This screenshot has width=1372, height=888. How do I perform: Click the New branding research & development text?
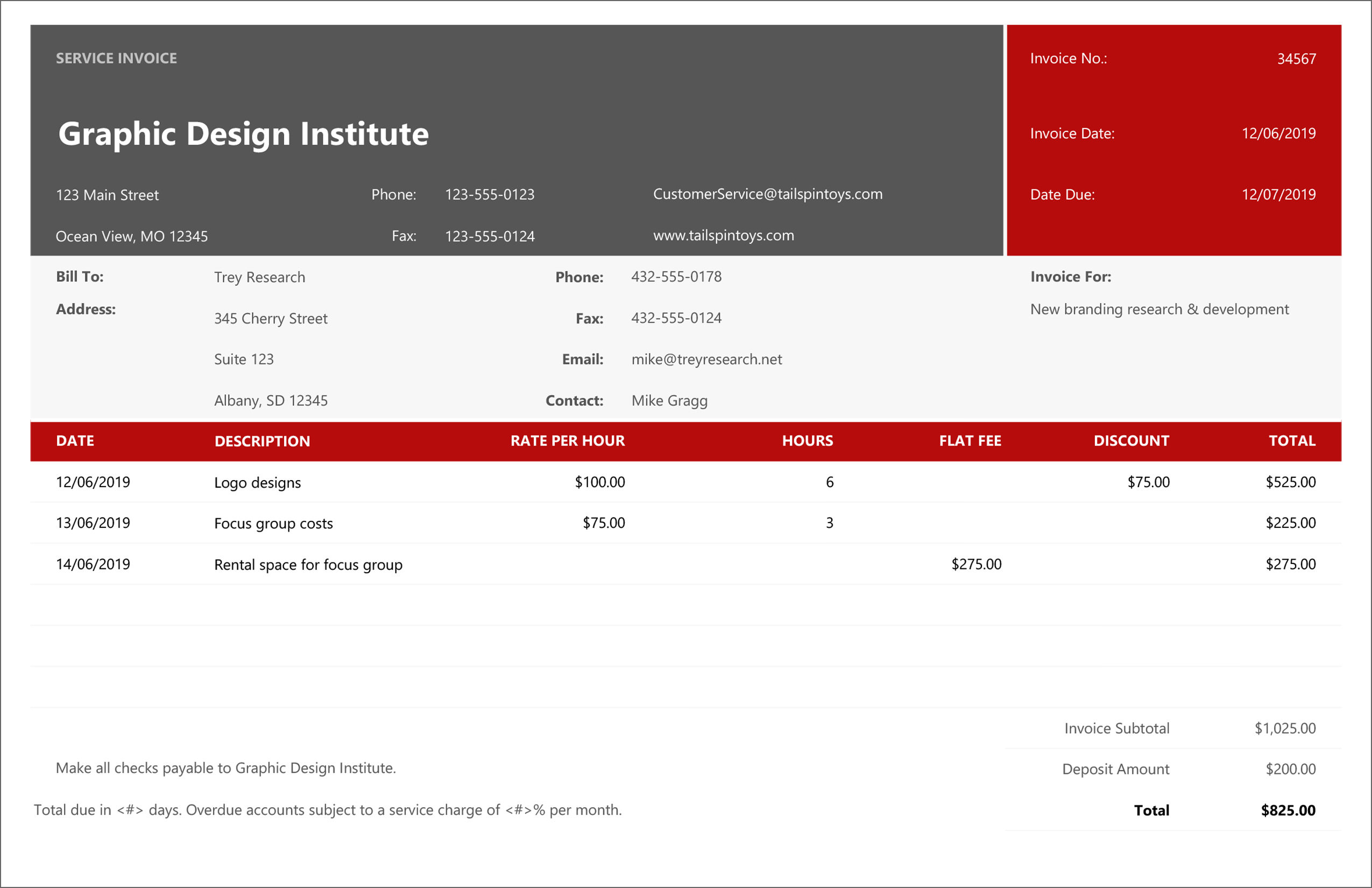[x=1159, y=309]
